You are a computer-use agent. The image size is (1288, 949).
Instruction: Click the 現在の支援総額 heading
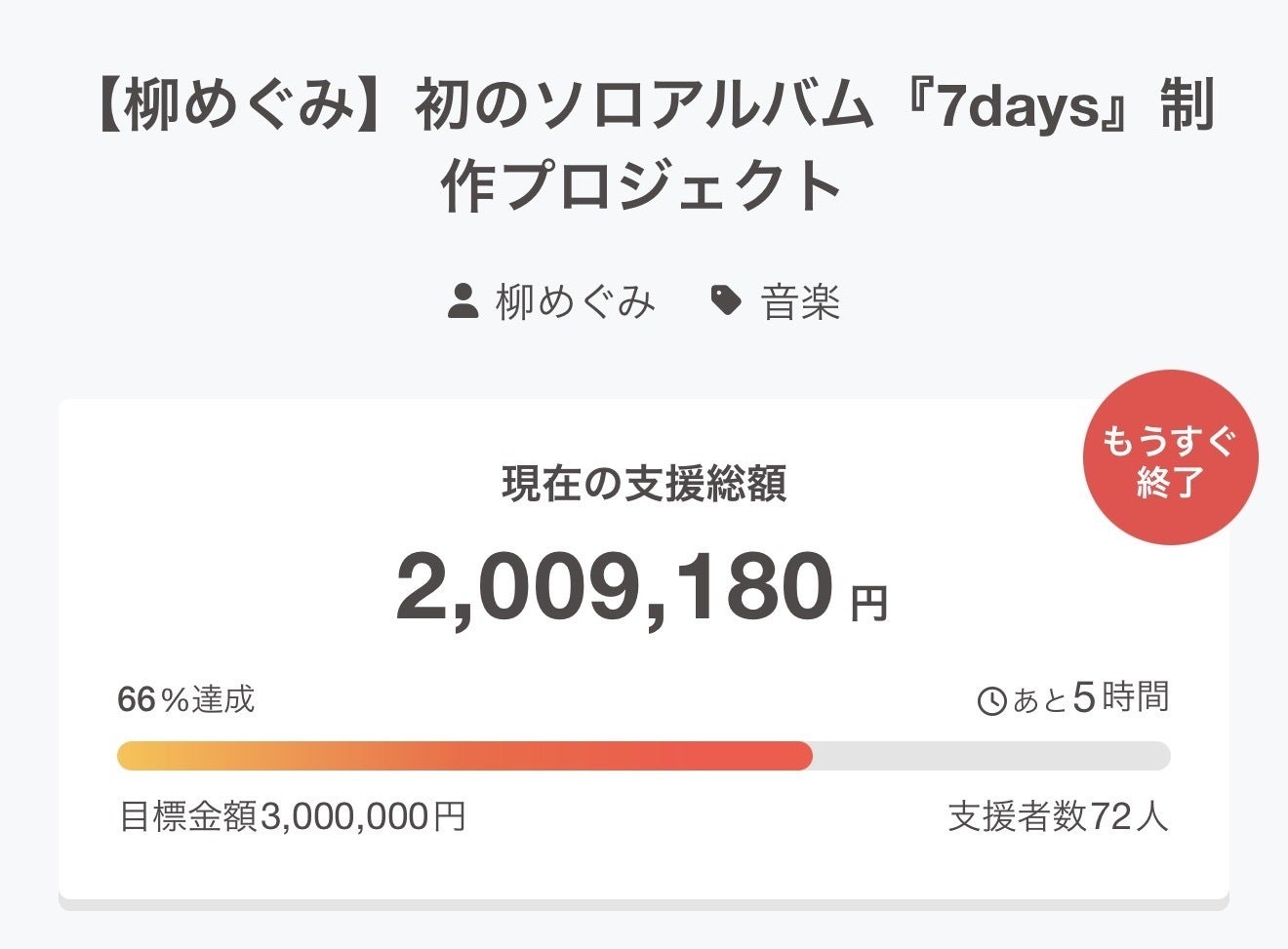(644, 484)
